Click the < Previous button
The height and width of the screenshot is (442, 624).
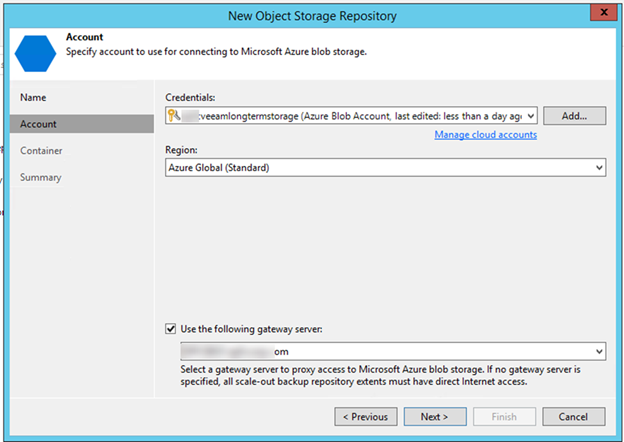click(x=365, y=416)
